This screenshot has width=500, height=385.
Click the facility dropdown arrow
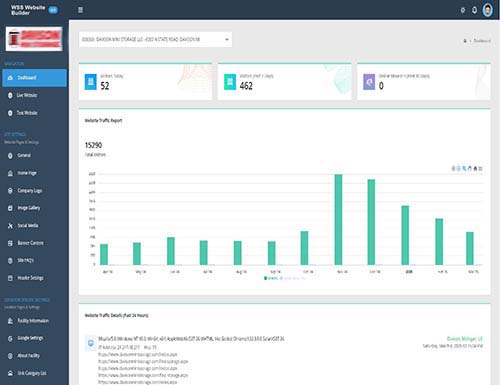coord(227,39)
